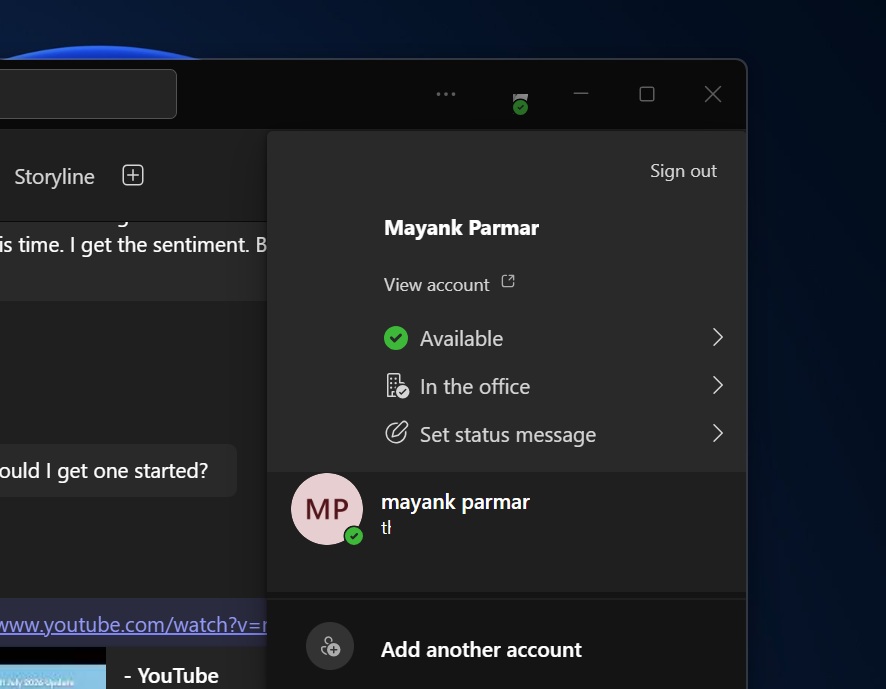Click the office building work-location icon
The image size is (886, 689).
[397, 386]
